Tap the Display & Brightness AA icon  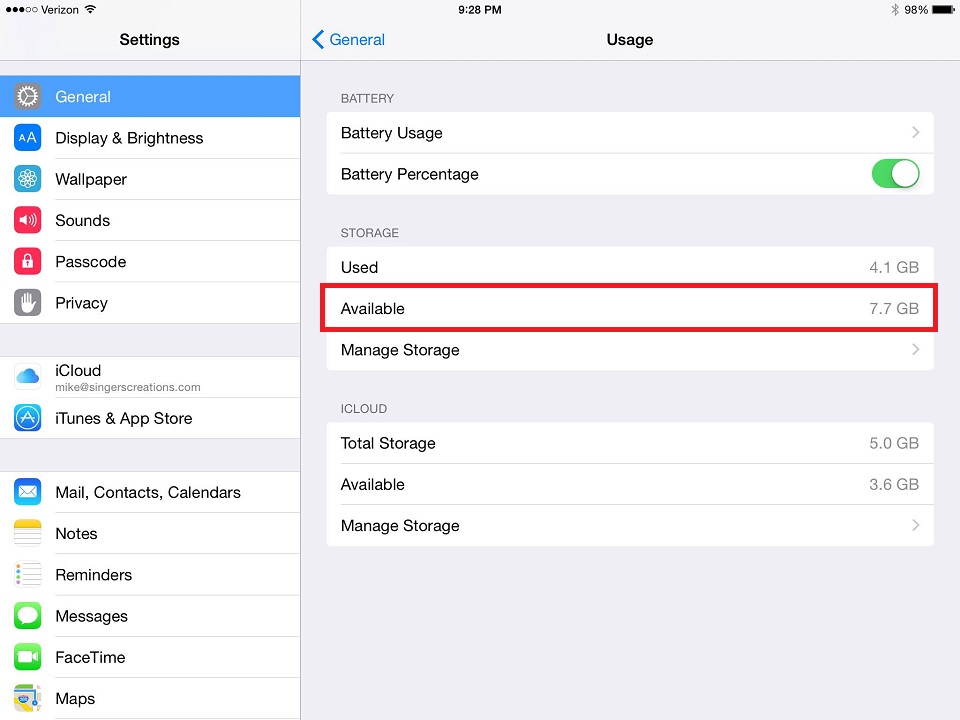[x=28, y=138]
